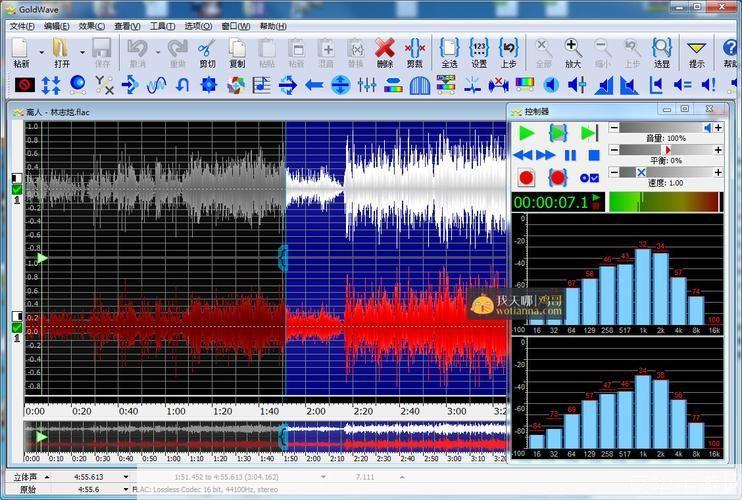Click the speed (速度) slider track
The width and height of the screenshot is (742, 500).
(x=666, y=172)
